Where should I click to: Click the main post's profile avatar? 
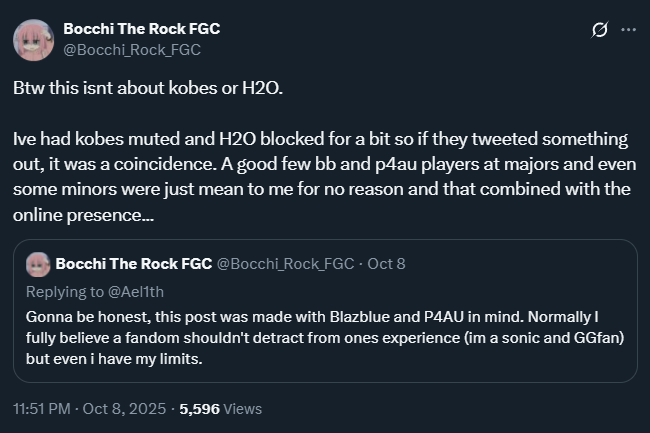click(33, 38)
